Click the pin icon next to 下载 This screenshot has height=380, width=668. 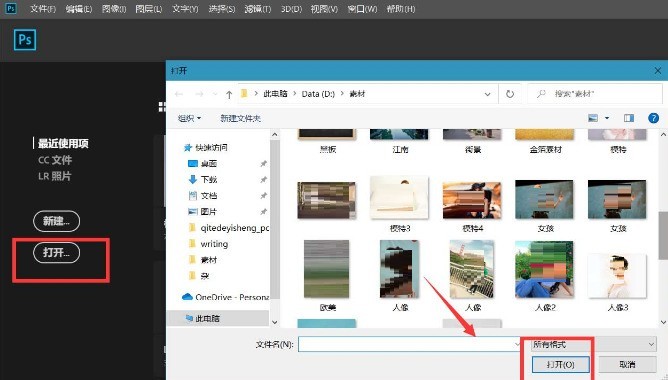pyautogui.click(x=263, y=180)
